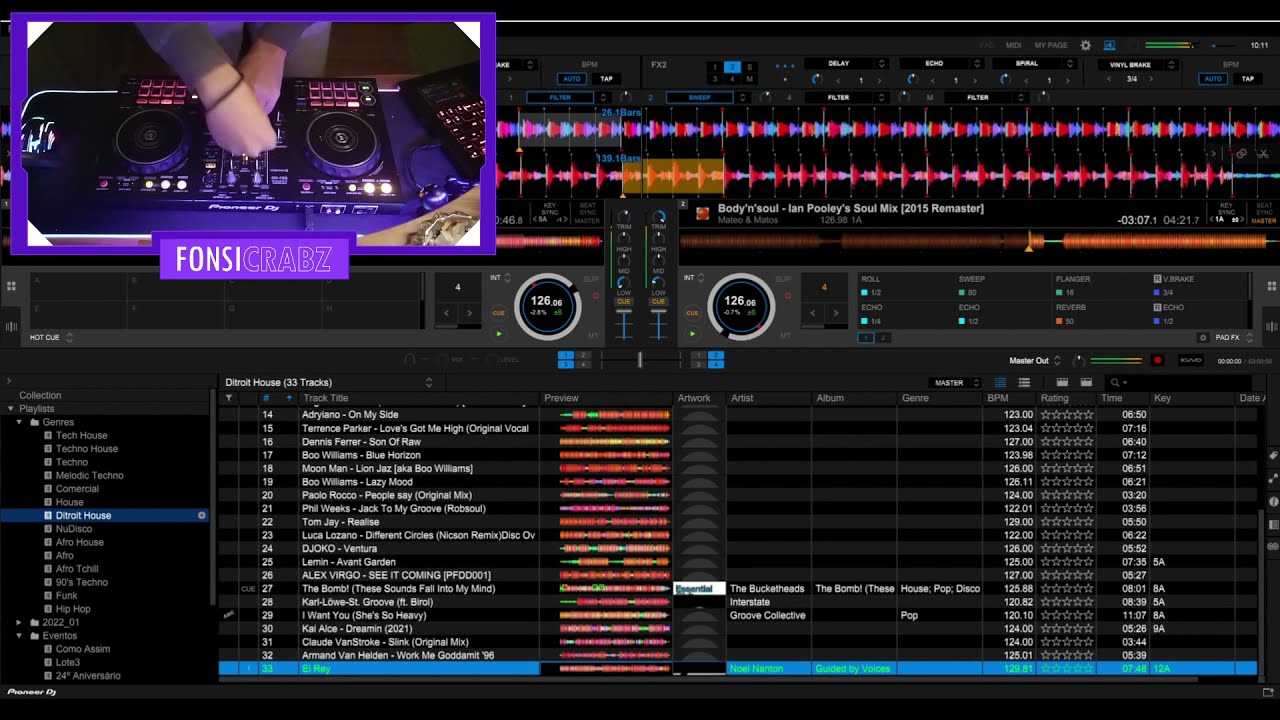The image size is (1280, 720).
Task: Toggle left deck KEY SYNC
Action: 549,208
